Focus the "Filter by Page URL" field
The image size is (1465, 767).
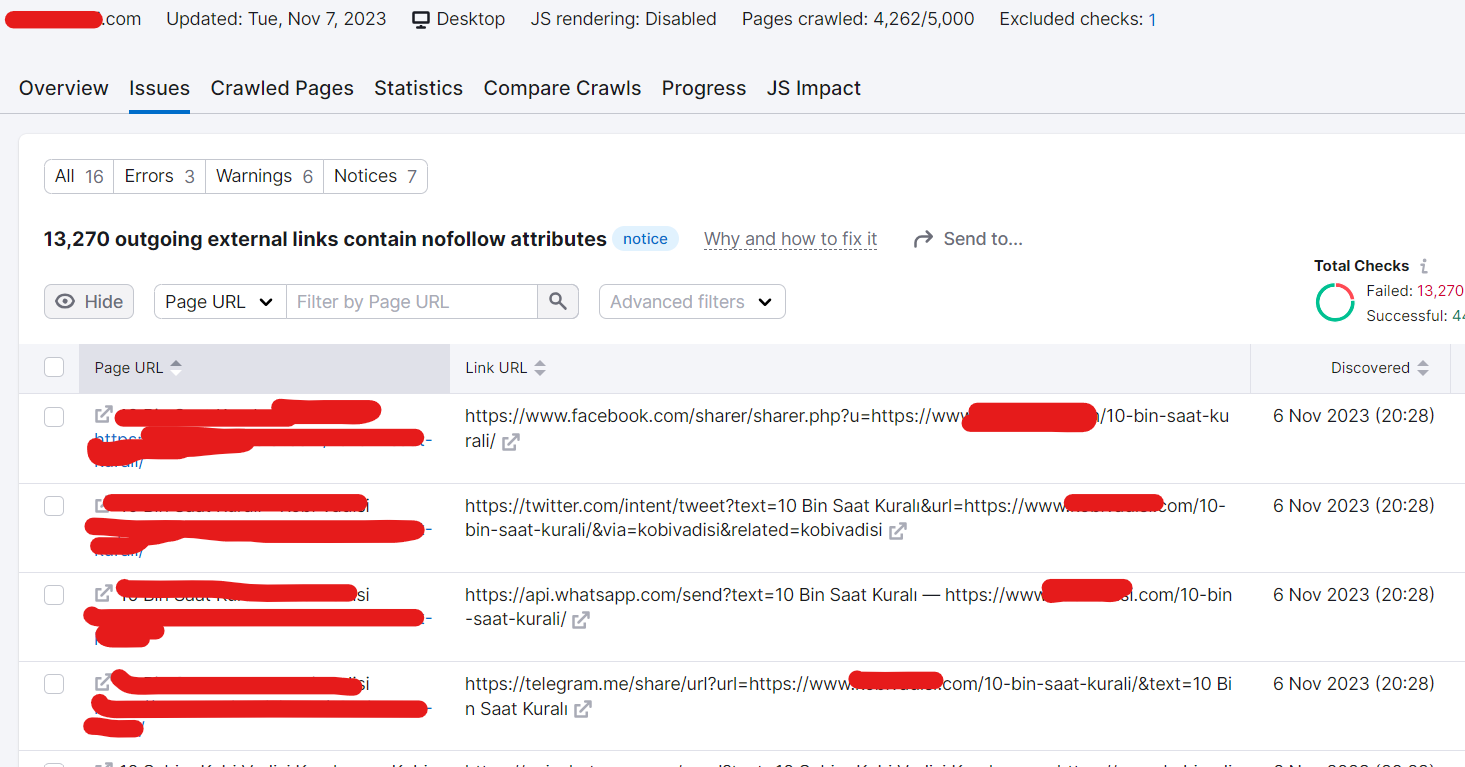[412, 302]
